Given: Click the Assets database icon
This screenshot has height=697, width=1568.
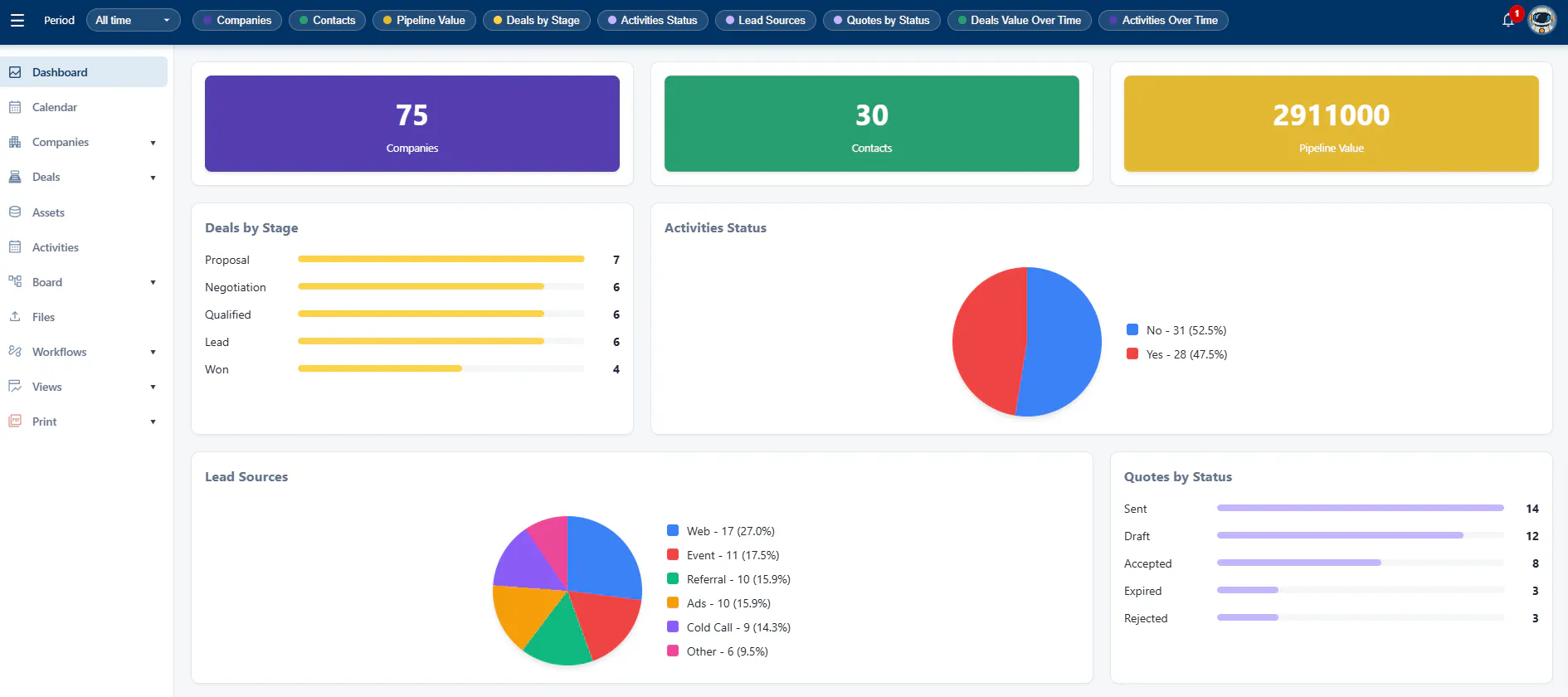Looking at the screenshot, I should (15, 212).
